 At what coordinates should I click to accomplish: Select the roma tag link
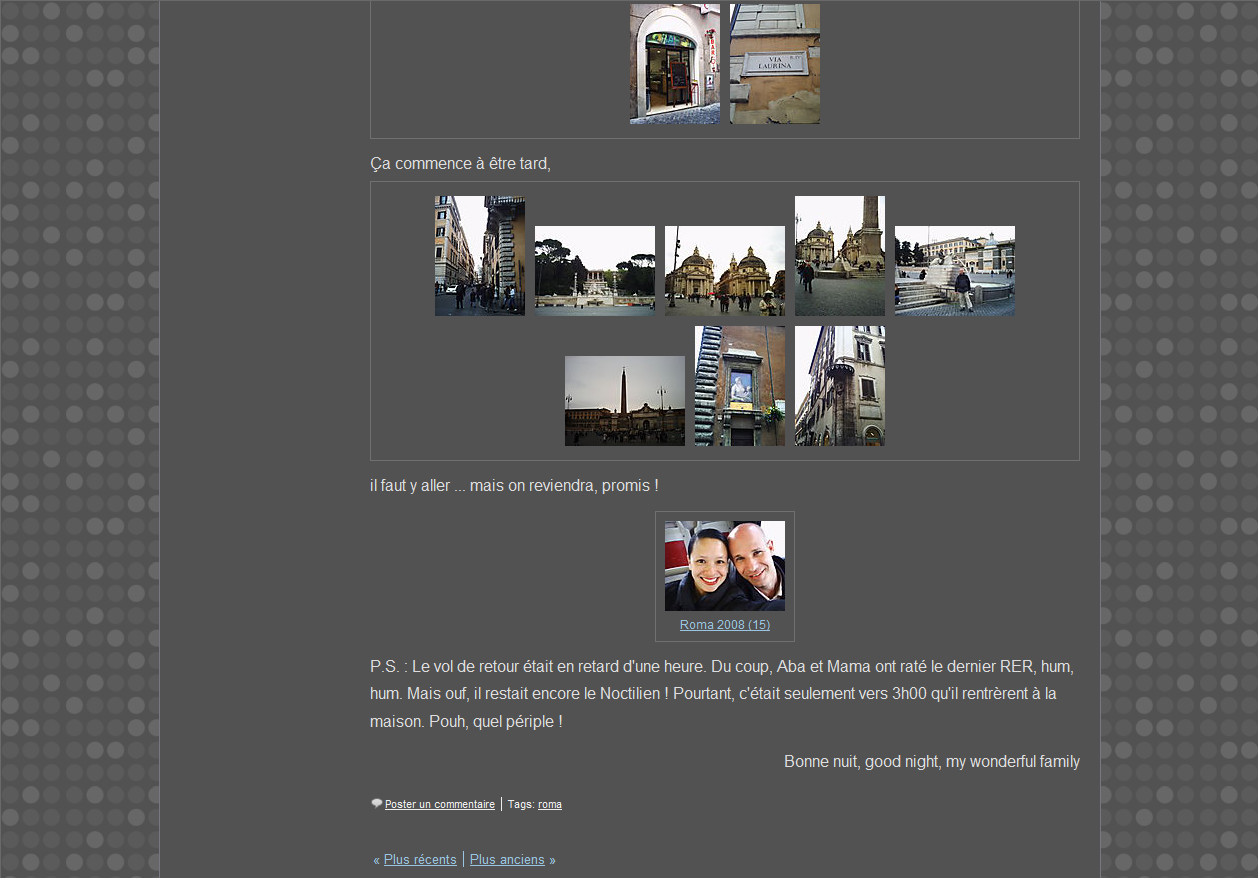[x=549, y=804]
